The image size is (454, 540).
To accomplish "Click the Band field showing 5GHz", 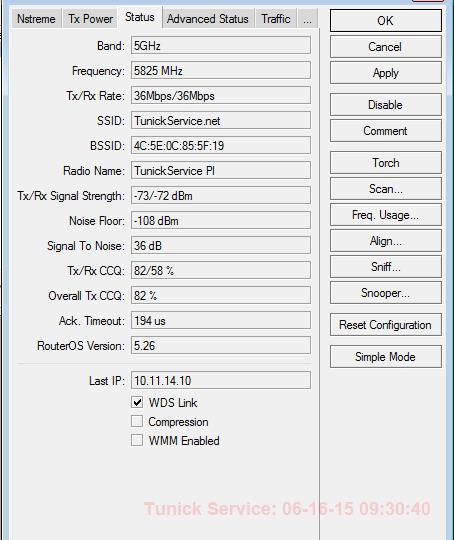I will click(x=221, y=45).
